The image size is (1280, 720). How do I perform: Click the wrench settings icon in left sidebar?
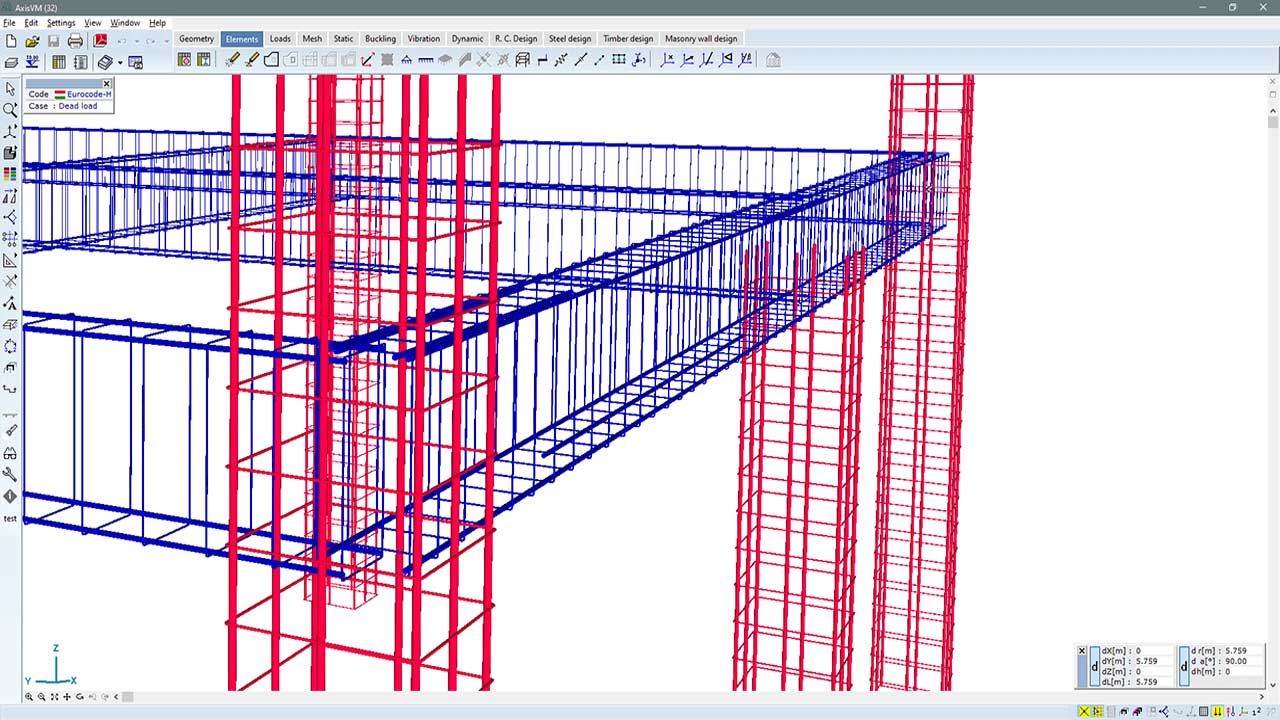pyautogui.click(x=10, y=475)
